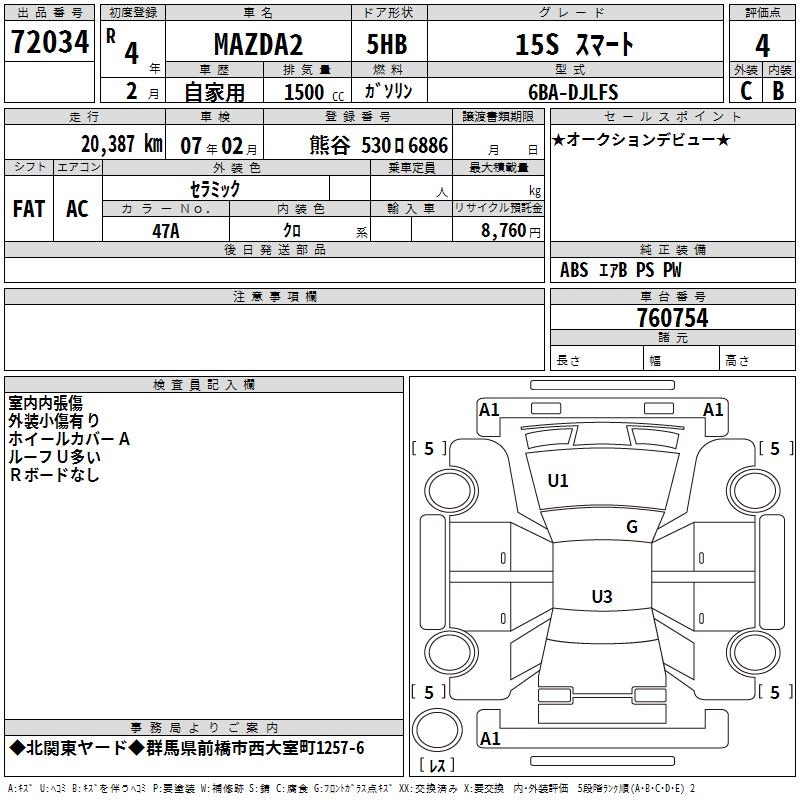Click the U1 dent mark on hood
The width and height of the screenshot is (800, 800).
tap(558, 481)
